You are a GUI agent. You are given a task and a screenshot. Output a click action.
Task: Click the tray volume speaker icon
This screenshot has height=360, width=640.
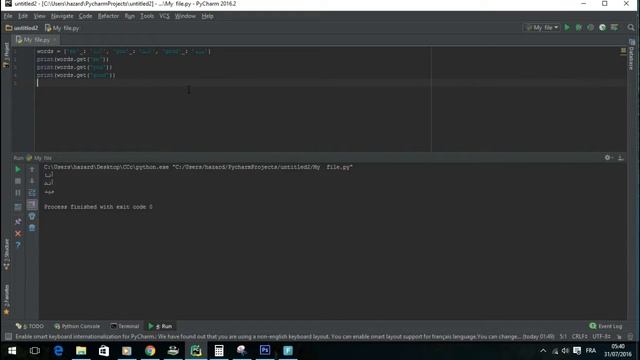(565, 351)
